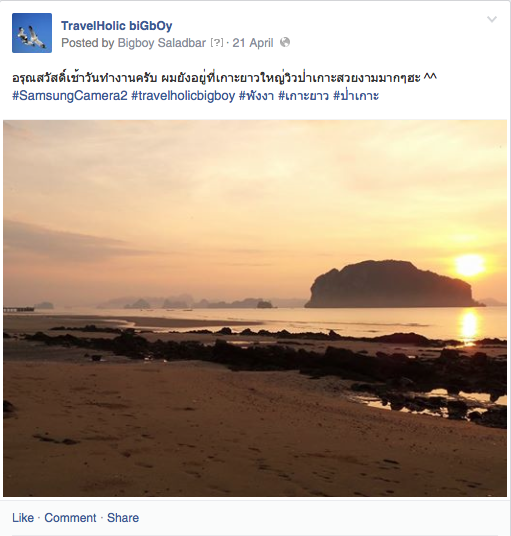511x536 pixels.
Task: Click the sun in the photo
Action: [470, 265]
